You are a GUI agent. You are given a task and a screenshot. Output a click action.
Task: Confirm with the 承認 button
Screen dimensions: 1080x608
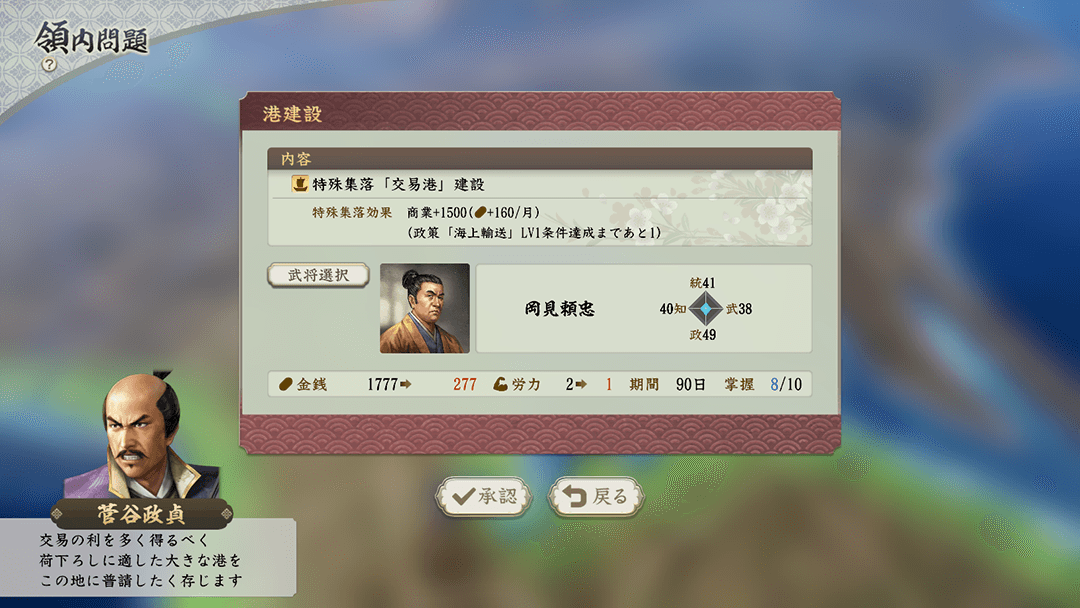click(x=484, y=496)
